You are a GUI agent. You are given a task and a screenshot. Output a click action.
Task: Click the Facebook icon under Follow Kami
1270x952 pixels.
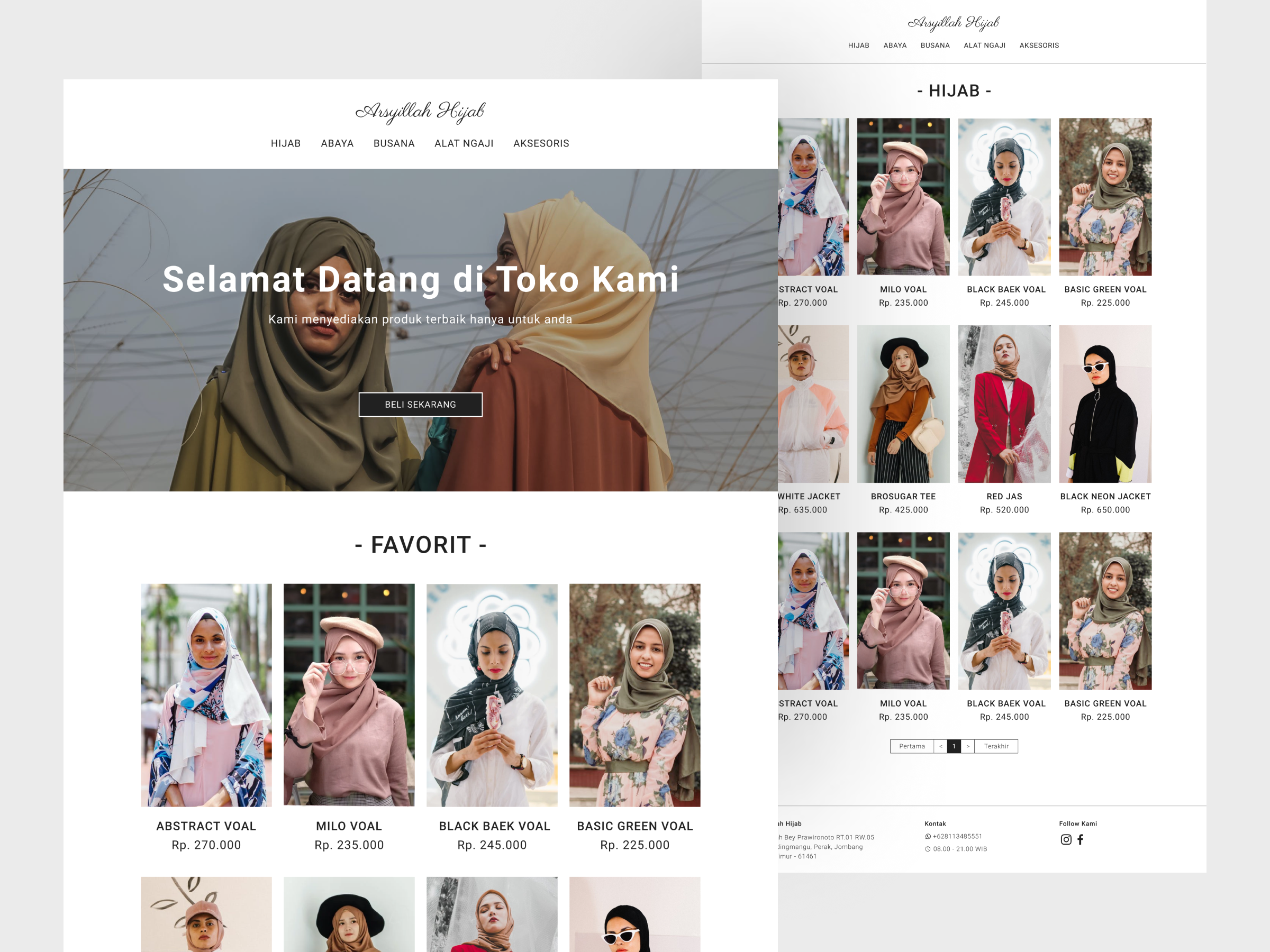(1081, 839)
